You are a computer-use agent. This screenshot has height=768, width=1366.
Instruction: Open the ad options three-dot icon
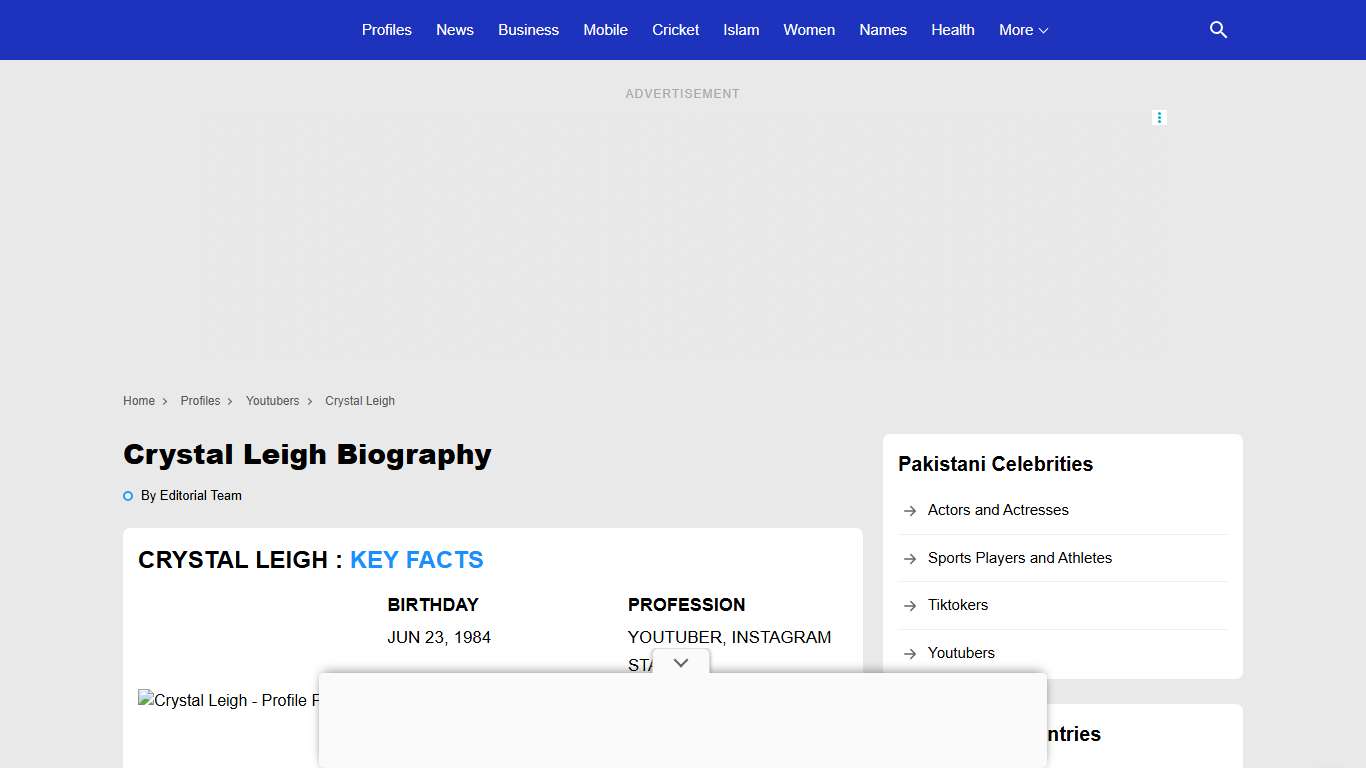(1159, 118)
